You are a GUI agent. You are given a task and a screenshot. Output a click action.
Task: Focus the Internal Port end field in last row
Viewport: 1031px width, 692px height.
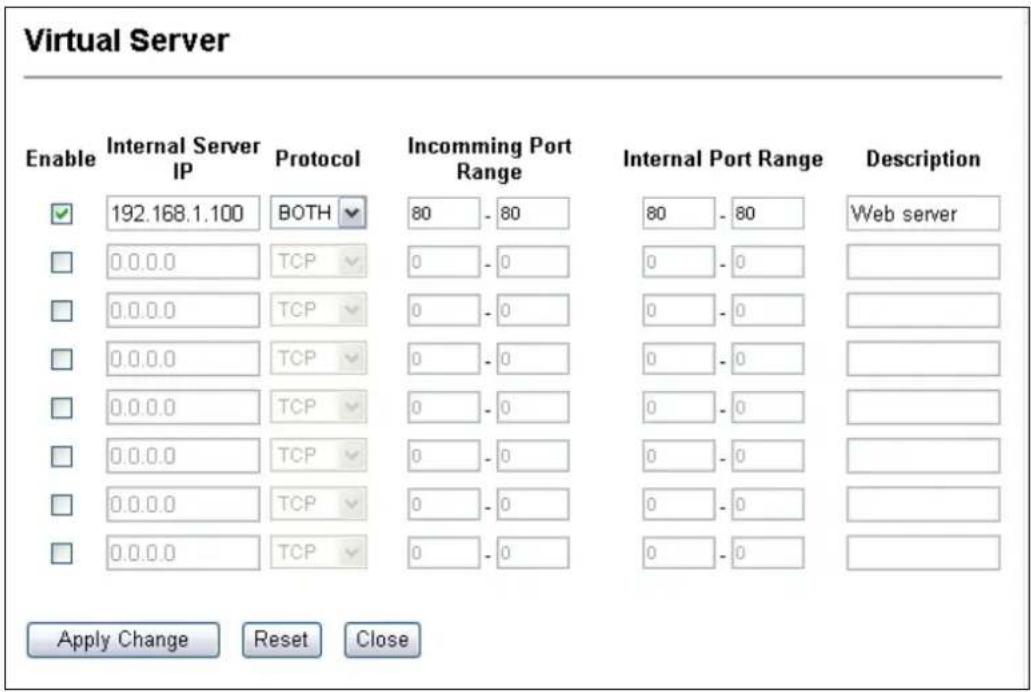coord(767,553)
